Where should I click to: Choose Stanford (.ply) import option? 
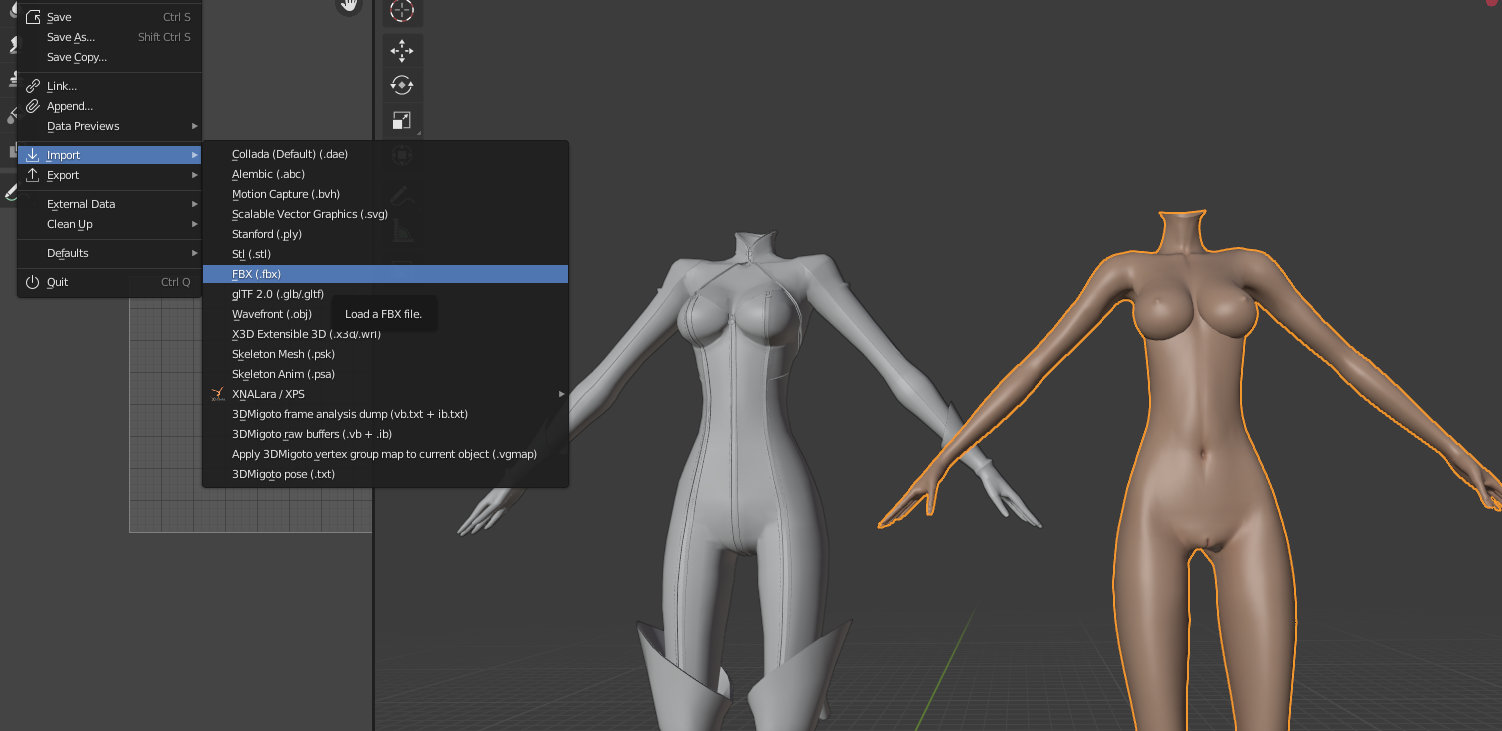[385, 234]
